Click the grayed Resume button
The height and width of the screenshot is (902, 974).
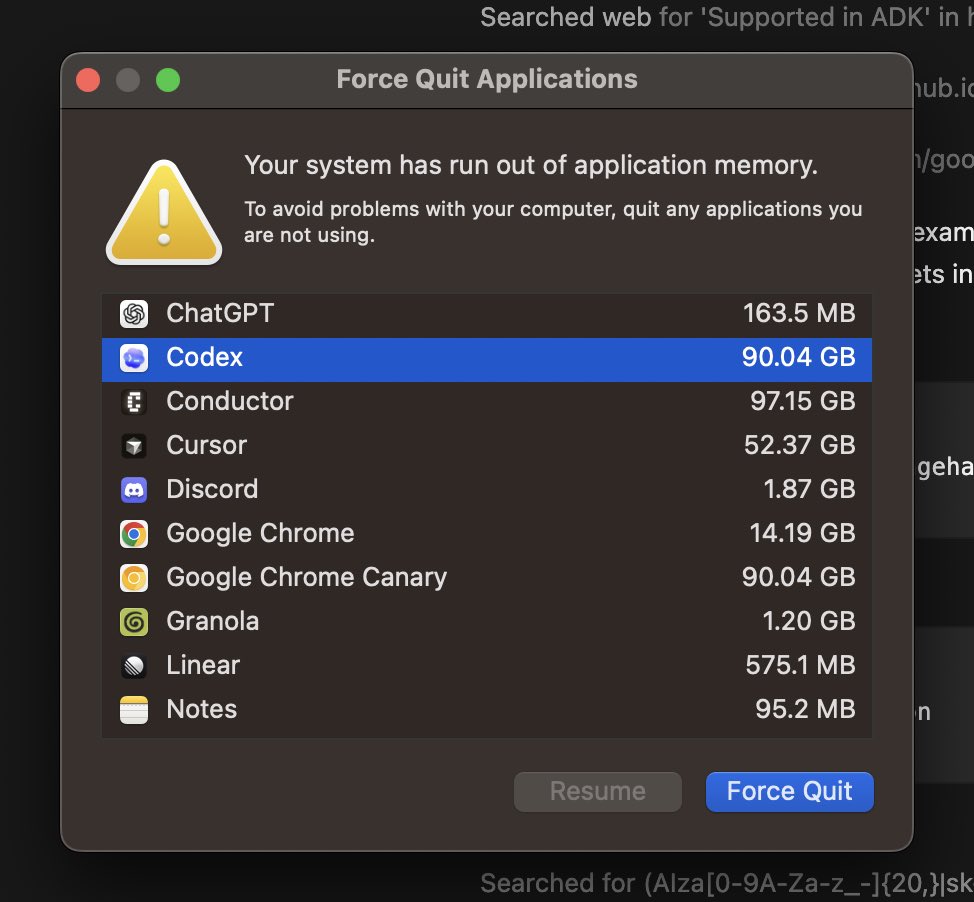pyautogui.click(x=597, y=792)
